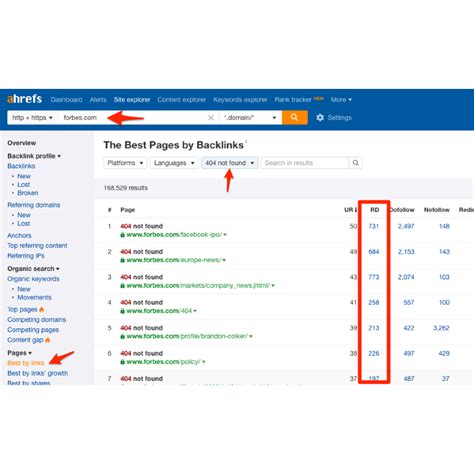Open the http + https protocol dropdown
Image resolution: width=474 pixels, height=474 pixels.
point(32,118)
